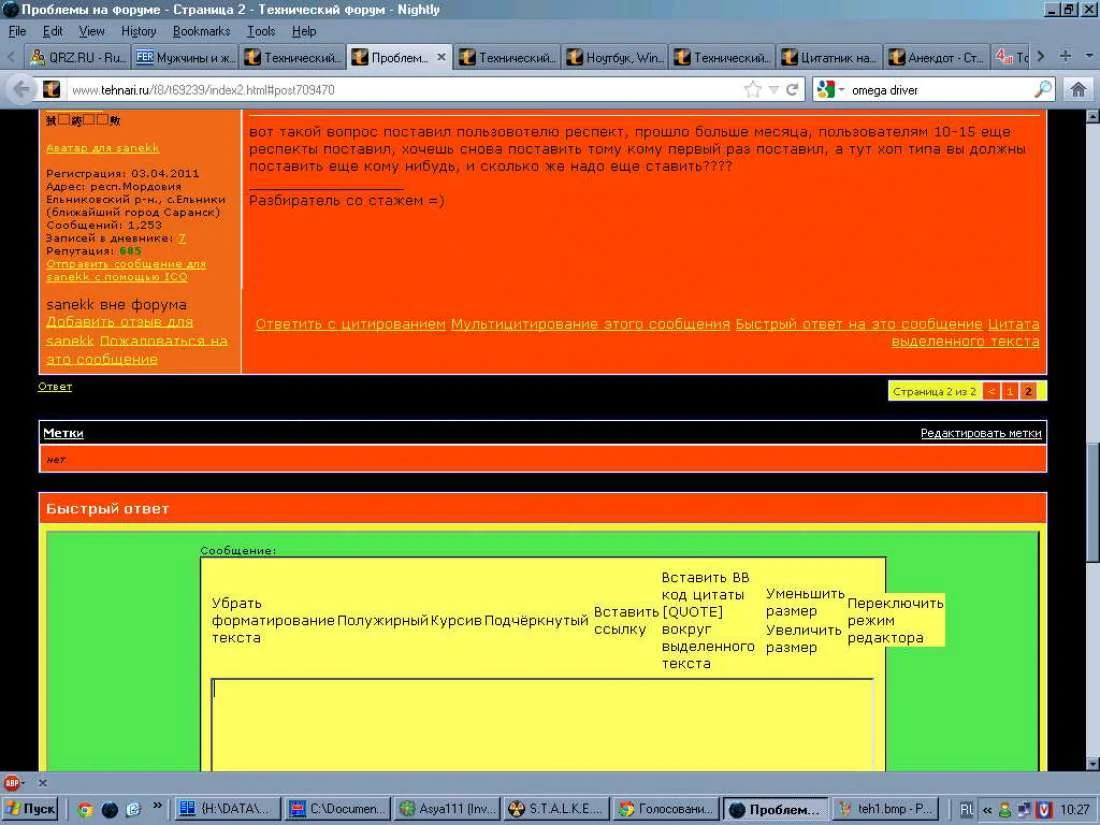Viewport: 1100px width, 825px height.
Task: Click the page vertical scrollbar thumb
Action: coord(1092,502)
